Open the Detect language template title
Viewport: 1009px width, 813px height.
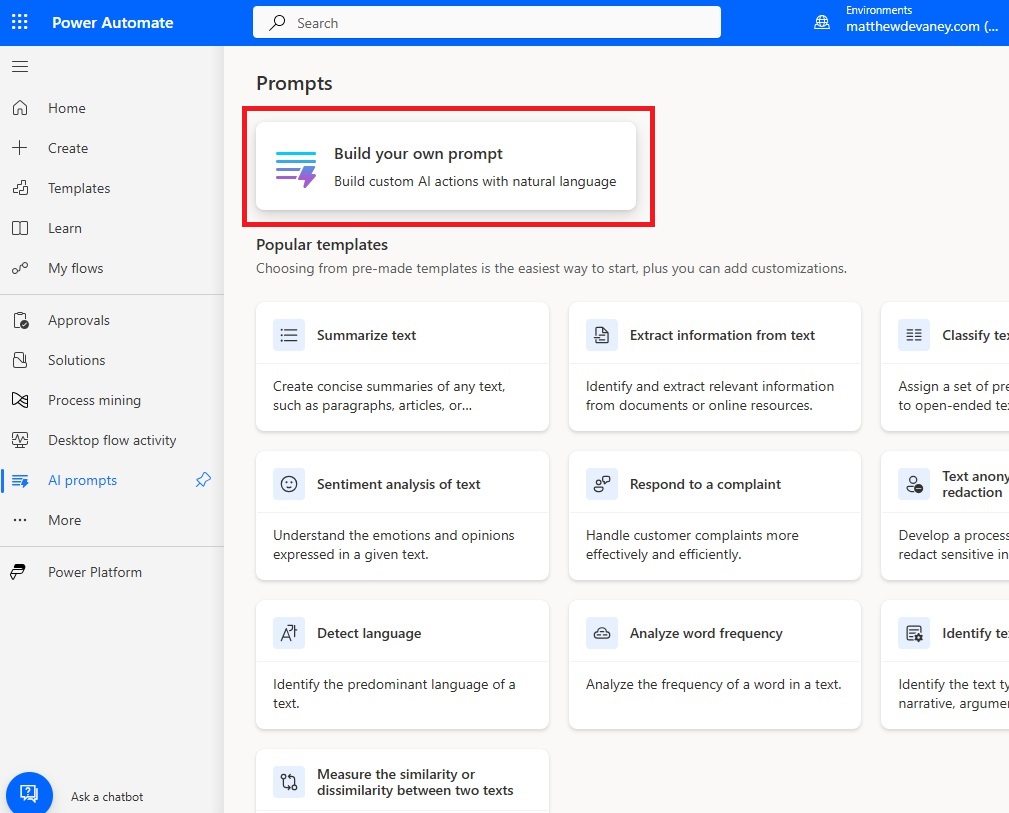tap(369, 633)
